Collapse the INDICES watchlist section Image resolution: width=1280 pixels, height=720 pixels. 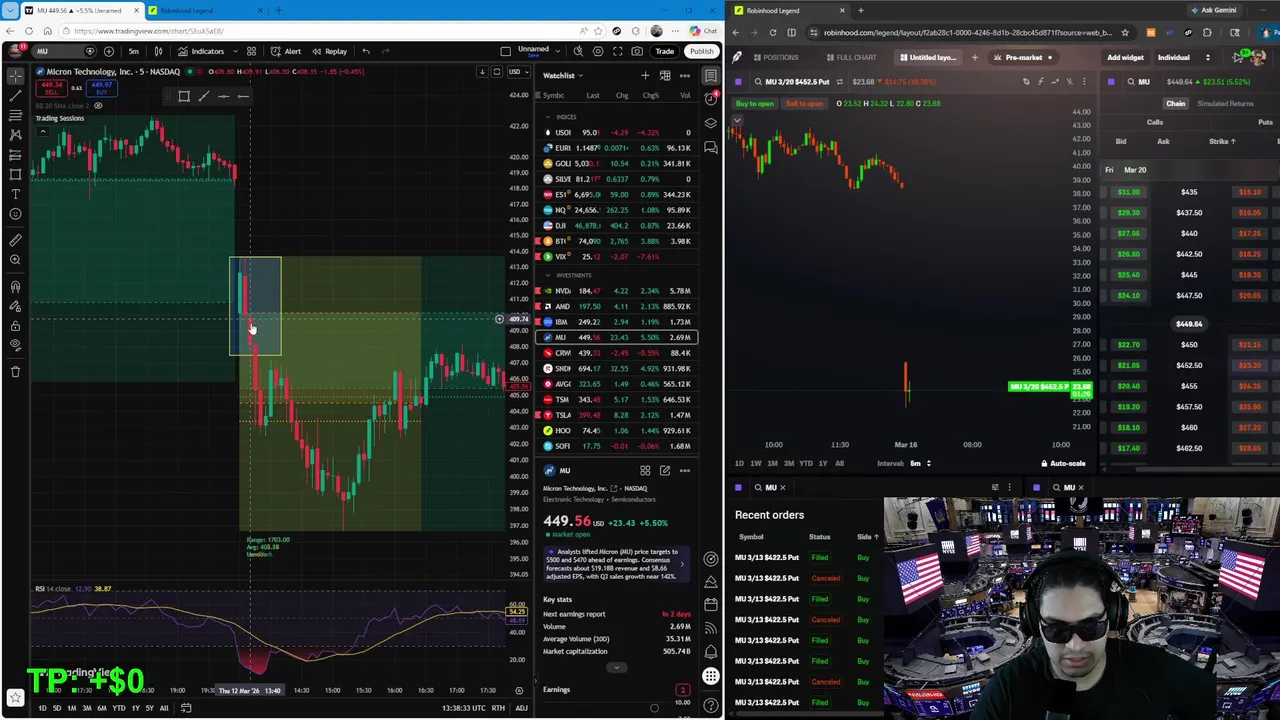tap(548, 117)
